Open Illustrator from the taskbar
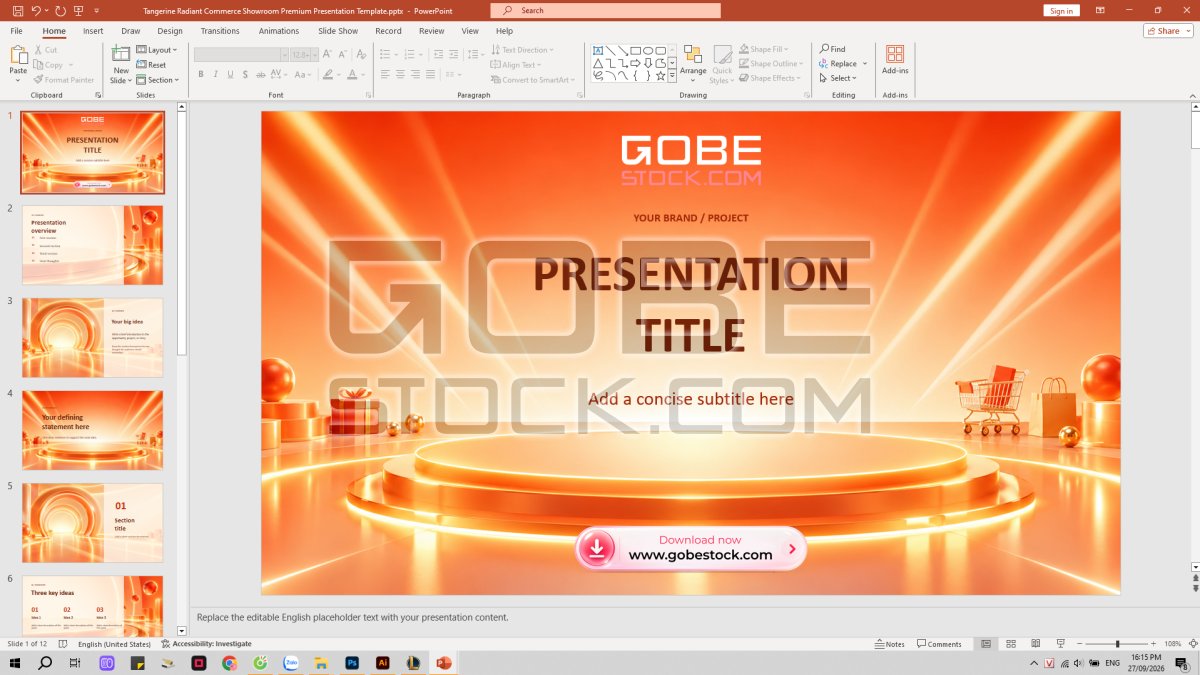1200x675 pixels. (x=382, y=662)
